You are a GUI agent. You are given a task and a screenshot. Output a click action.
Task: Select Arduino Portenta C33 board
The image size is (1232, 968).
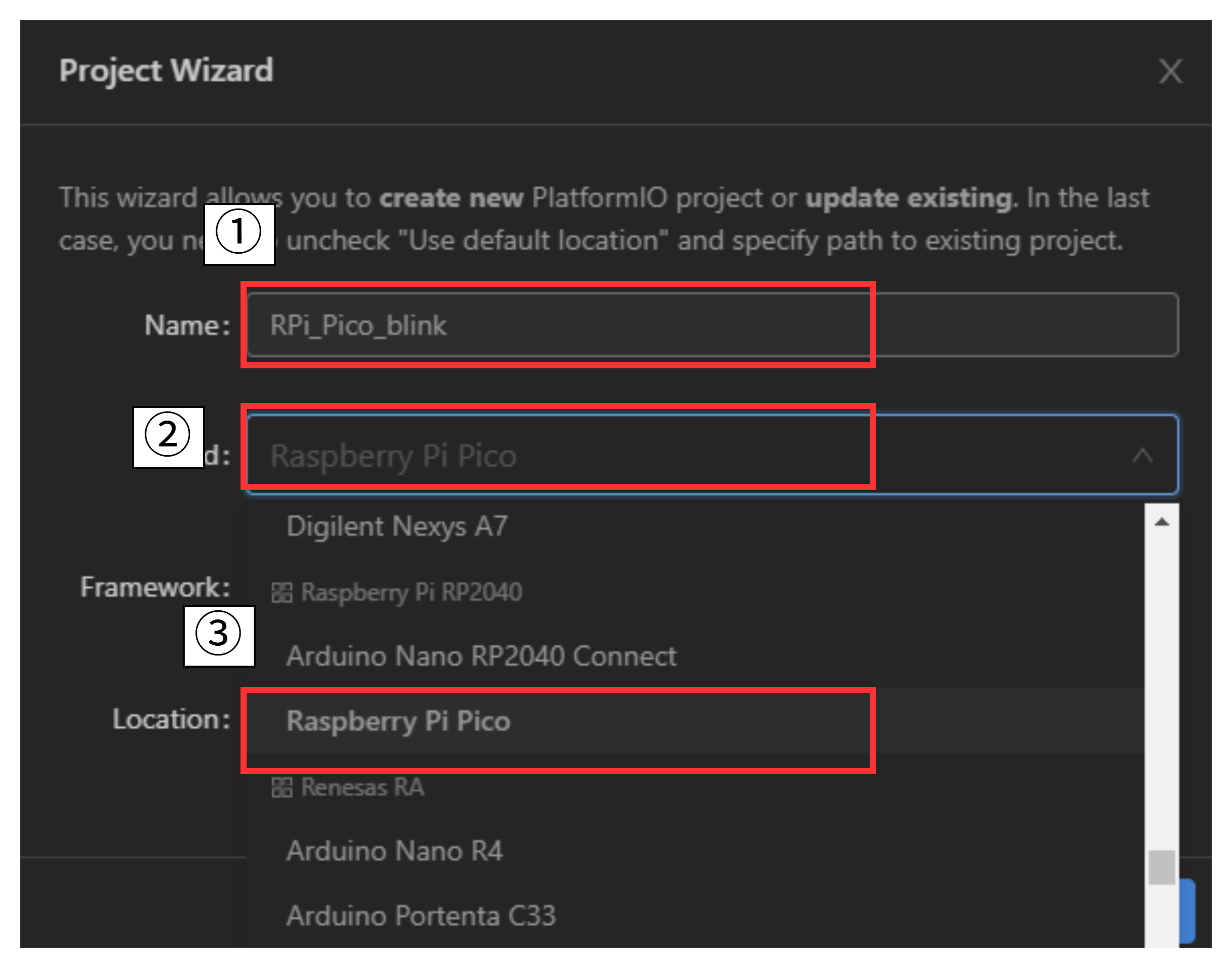coord(421,915)
